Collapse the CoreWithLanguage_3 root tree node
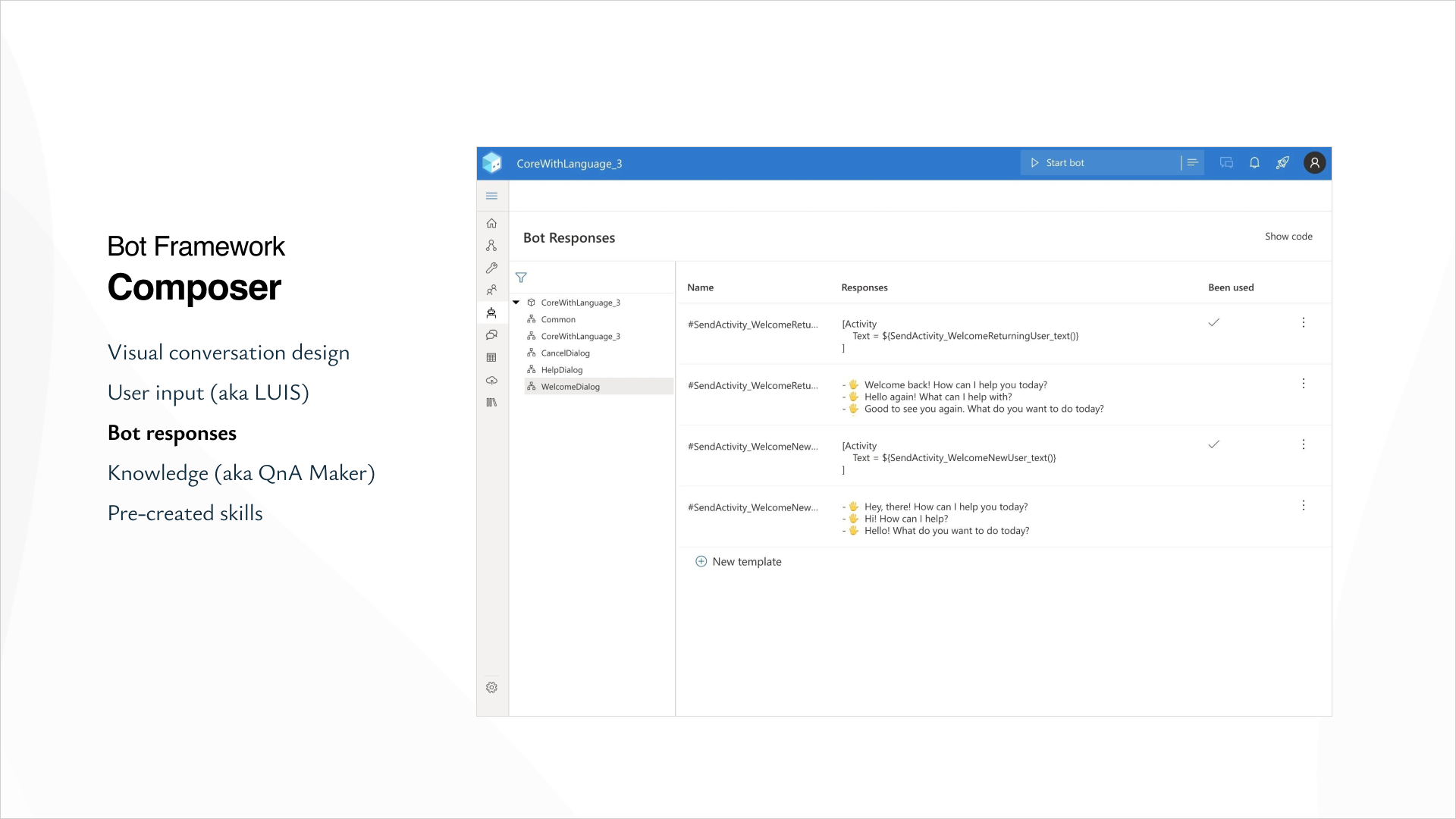 point(516,303)
